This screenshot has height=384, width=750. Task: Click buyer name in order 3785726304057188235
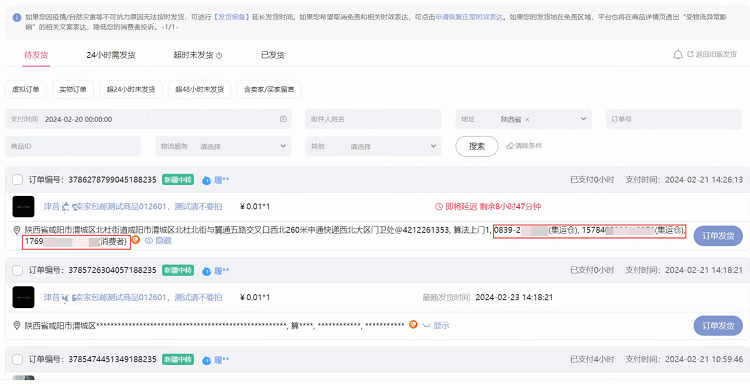(221, 271)
